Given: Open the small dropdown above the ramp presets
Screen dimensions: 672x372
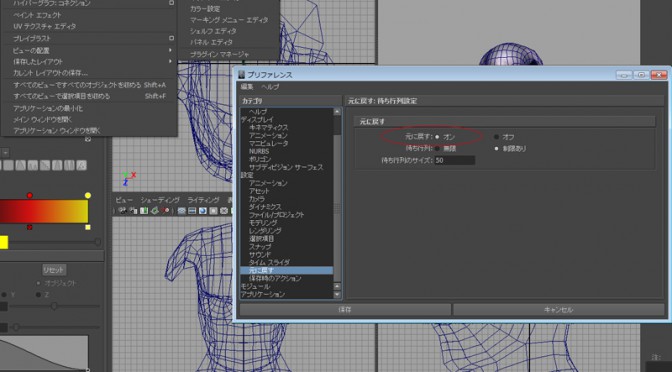Looking at the screenshot, I should pos(5,152).
